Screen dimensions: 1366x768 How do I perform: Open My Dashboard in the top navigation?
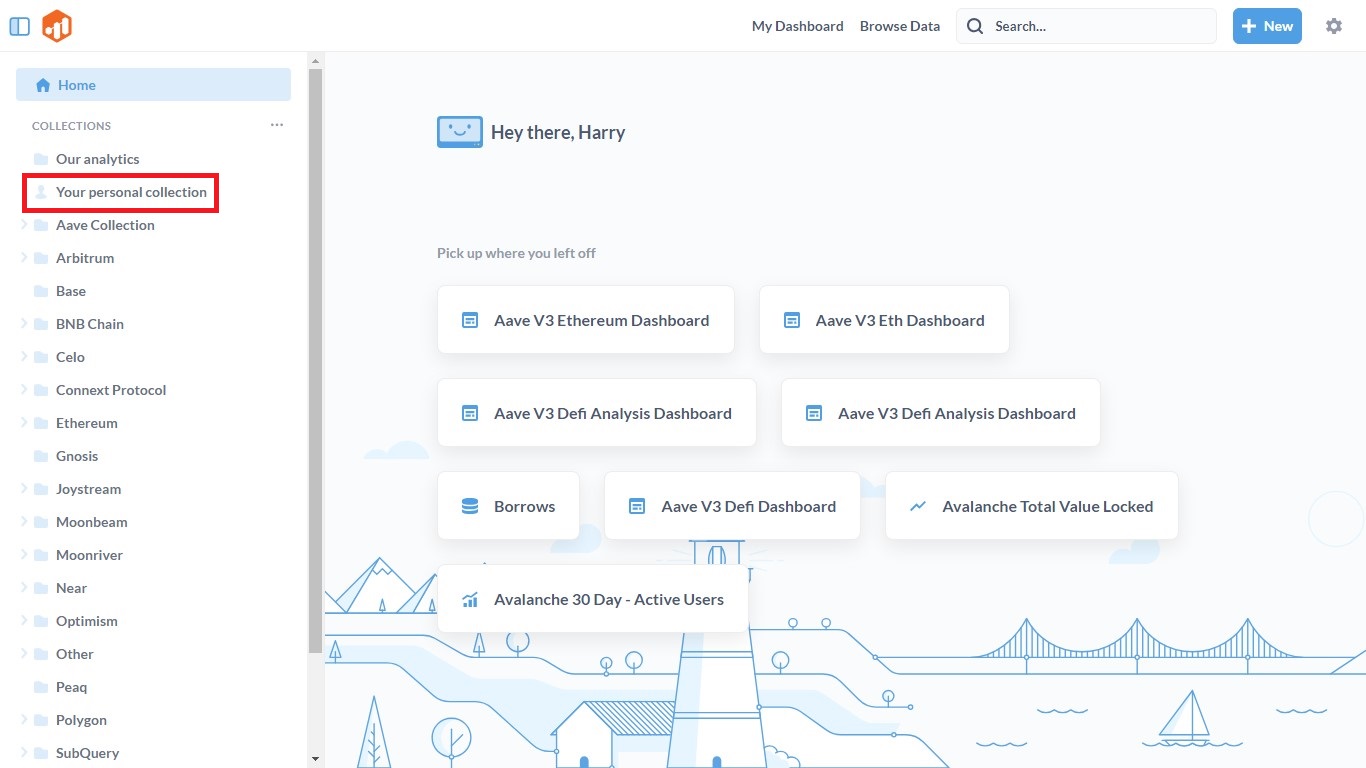(x=797, y=27)
